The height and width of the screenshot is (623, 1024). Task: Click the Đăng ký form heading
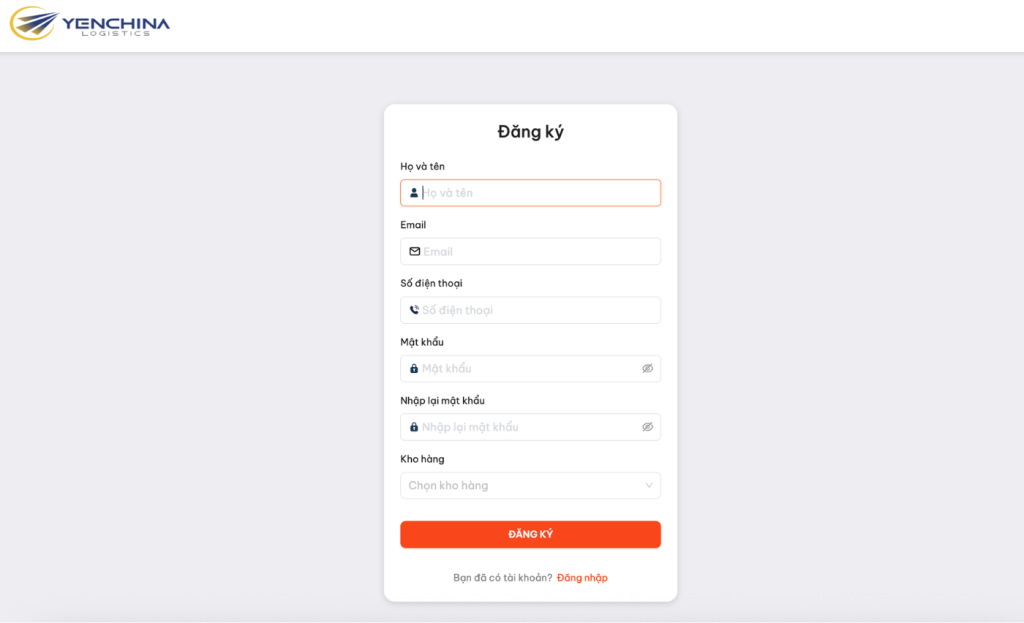tap(530, 132)
